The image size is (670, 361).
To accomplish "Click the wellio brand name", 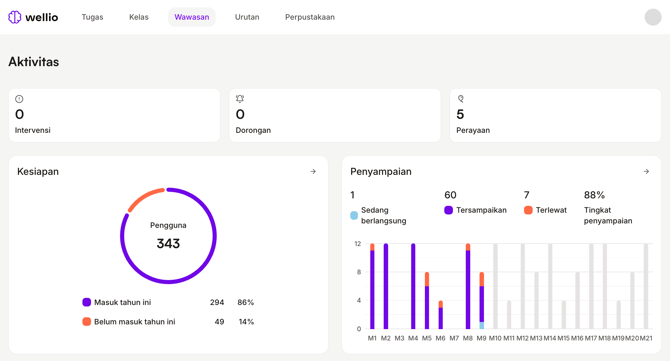I will 41,17.
